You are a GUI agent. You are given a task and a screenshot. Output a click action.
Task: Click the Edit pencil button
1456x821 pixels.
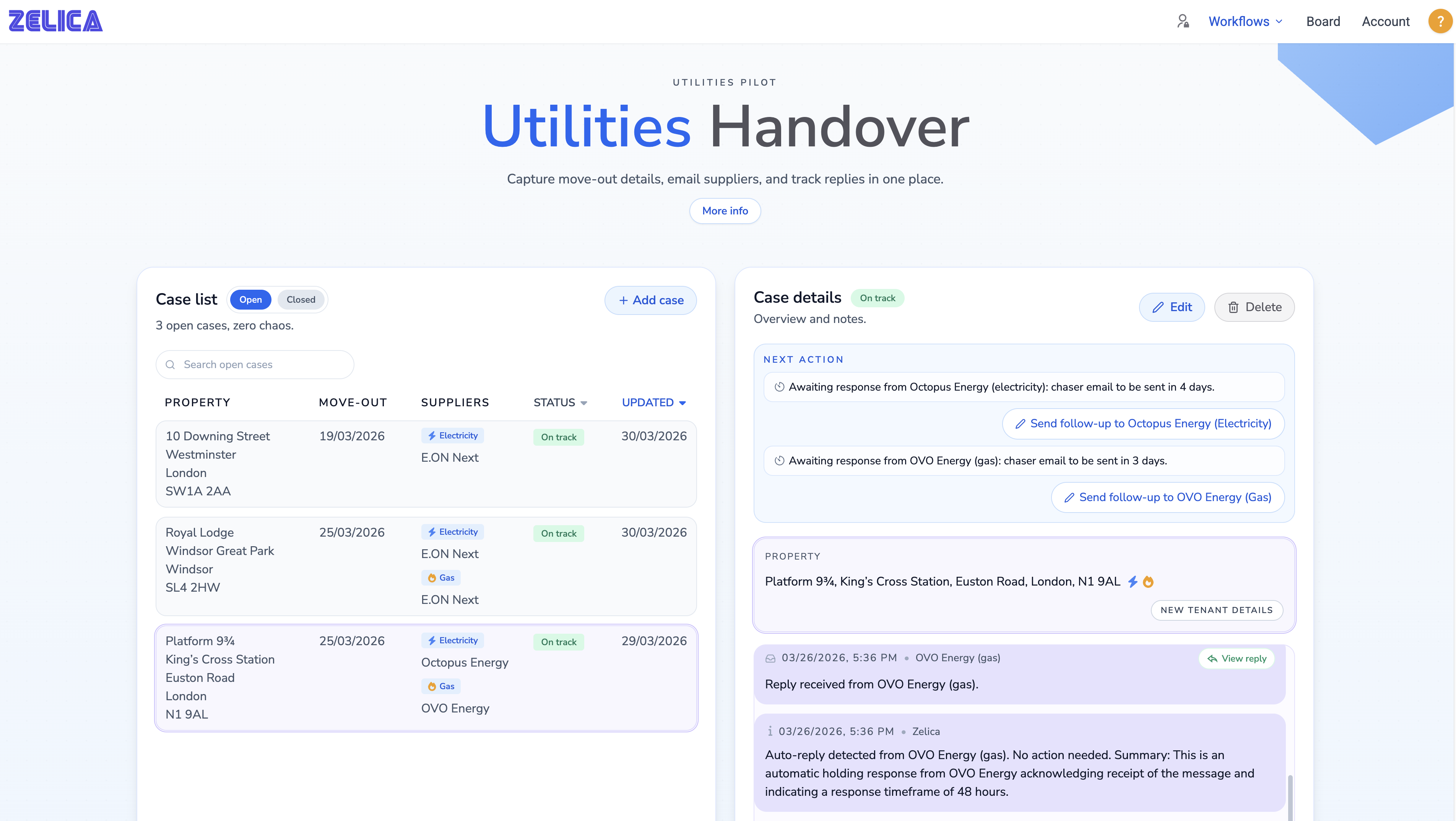(x=1172, y=307)
